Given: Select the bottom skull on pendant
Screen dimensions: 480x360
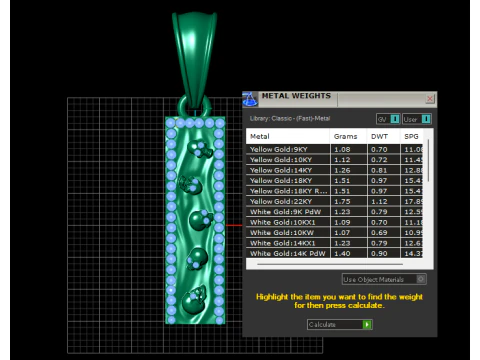Looking at the screenshot, I should [195, 300].
